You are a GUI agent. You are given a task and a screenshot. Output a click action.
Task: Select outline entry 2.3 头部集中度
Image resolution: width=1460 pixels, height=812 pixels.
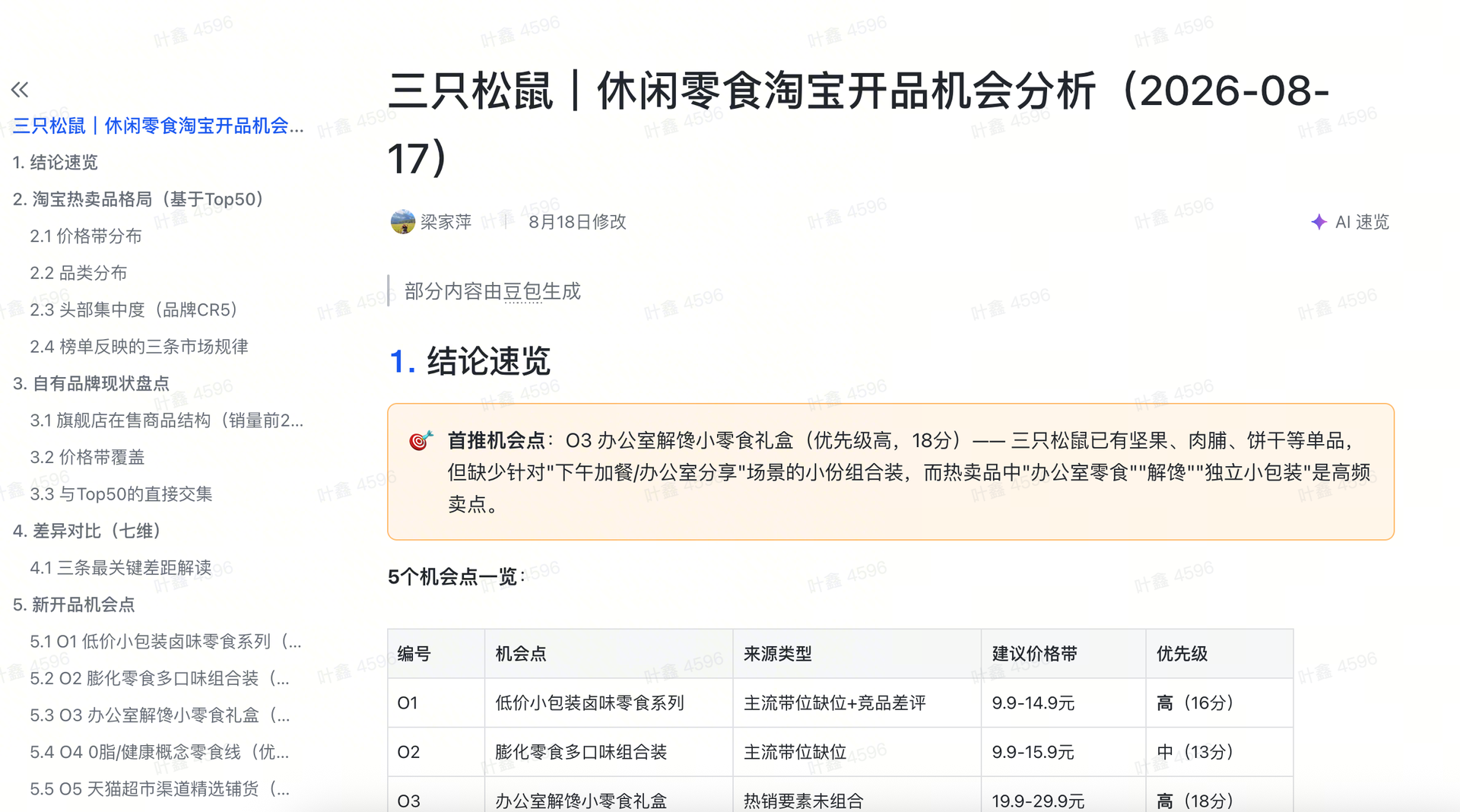tap(134, 310)
